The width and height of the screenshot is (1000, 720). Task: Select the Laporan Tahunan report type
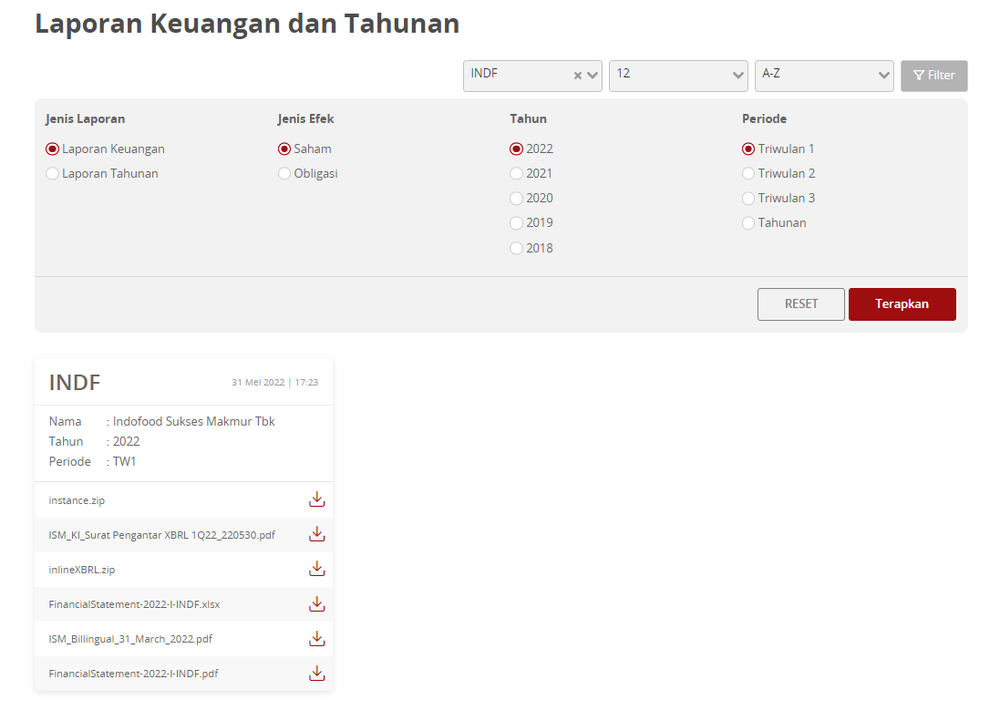click(x=51, y=173)
